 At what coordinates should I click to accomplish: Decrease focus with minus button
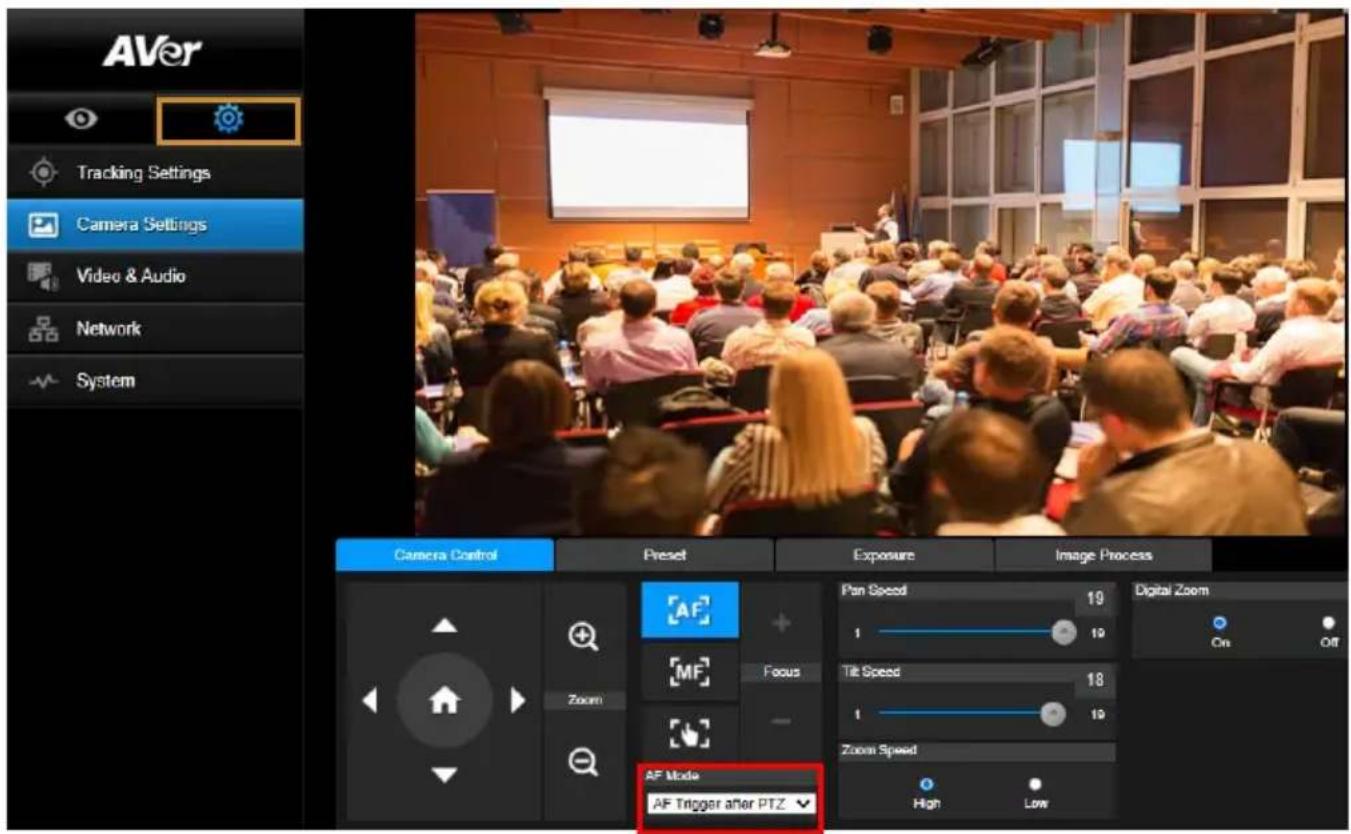782,721
